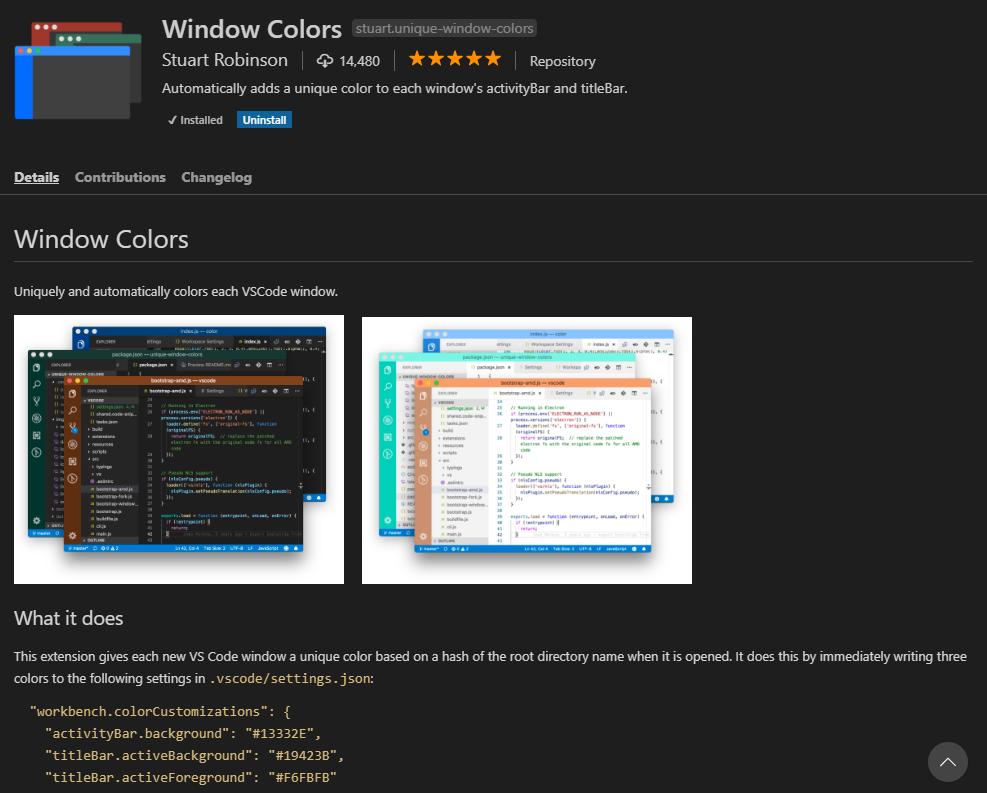Click the scroll-to-top arrow button
The height and width of the screenshot is (793, 987).
click(x=947, y=762)
